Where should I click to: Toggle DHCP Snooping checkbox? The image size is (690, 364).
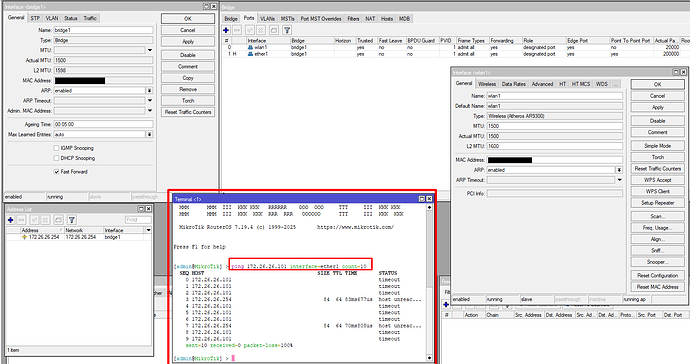point(56,158)
